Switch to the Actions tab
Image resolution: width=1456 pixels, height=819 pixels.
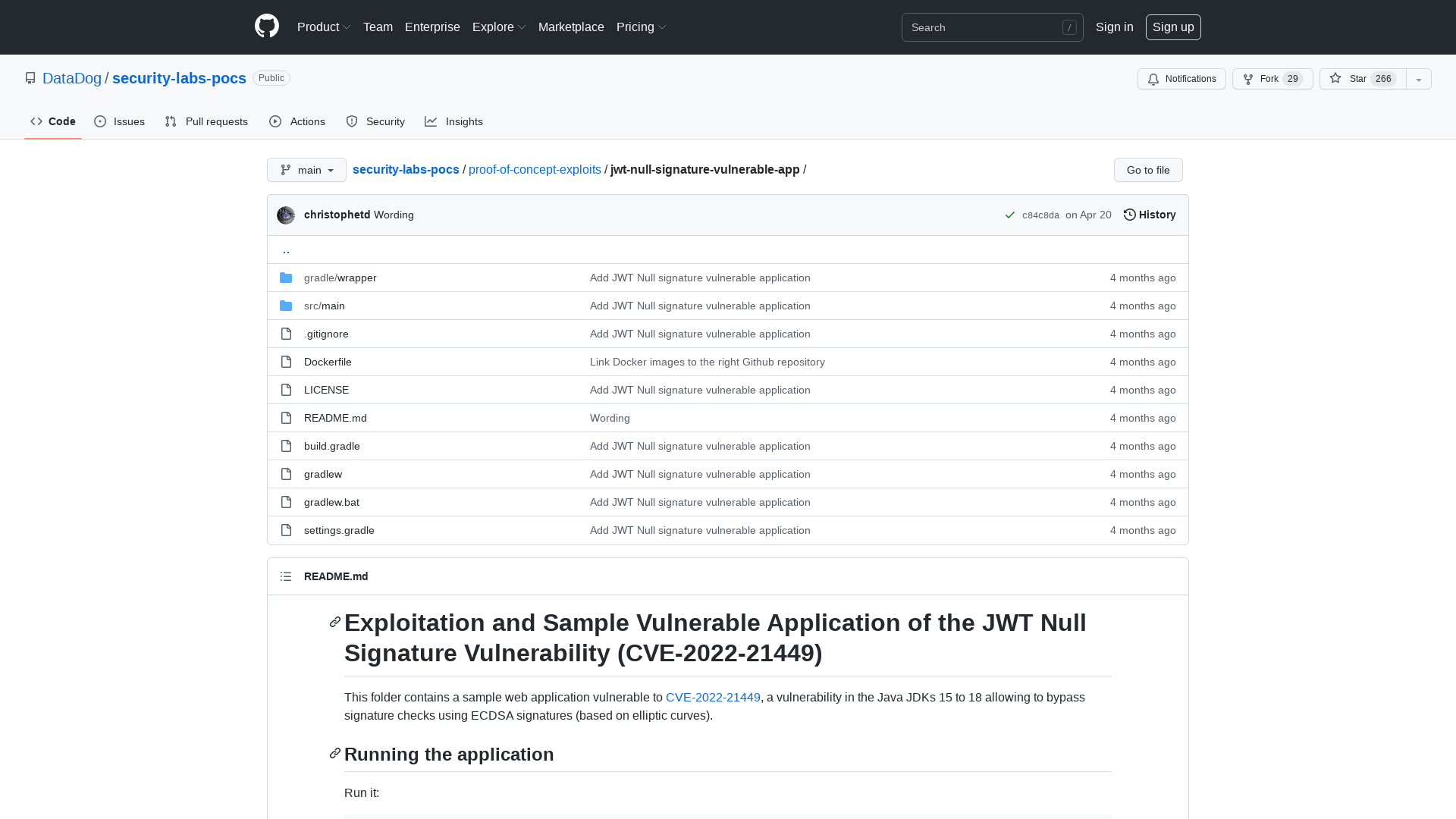click(297, 121)
